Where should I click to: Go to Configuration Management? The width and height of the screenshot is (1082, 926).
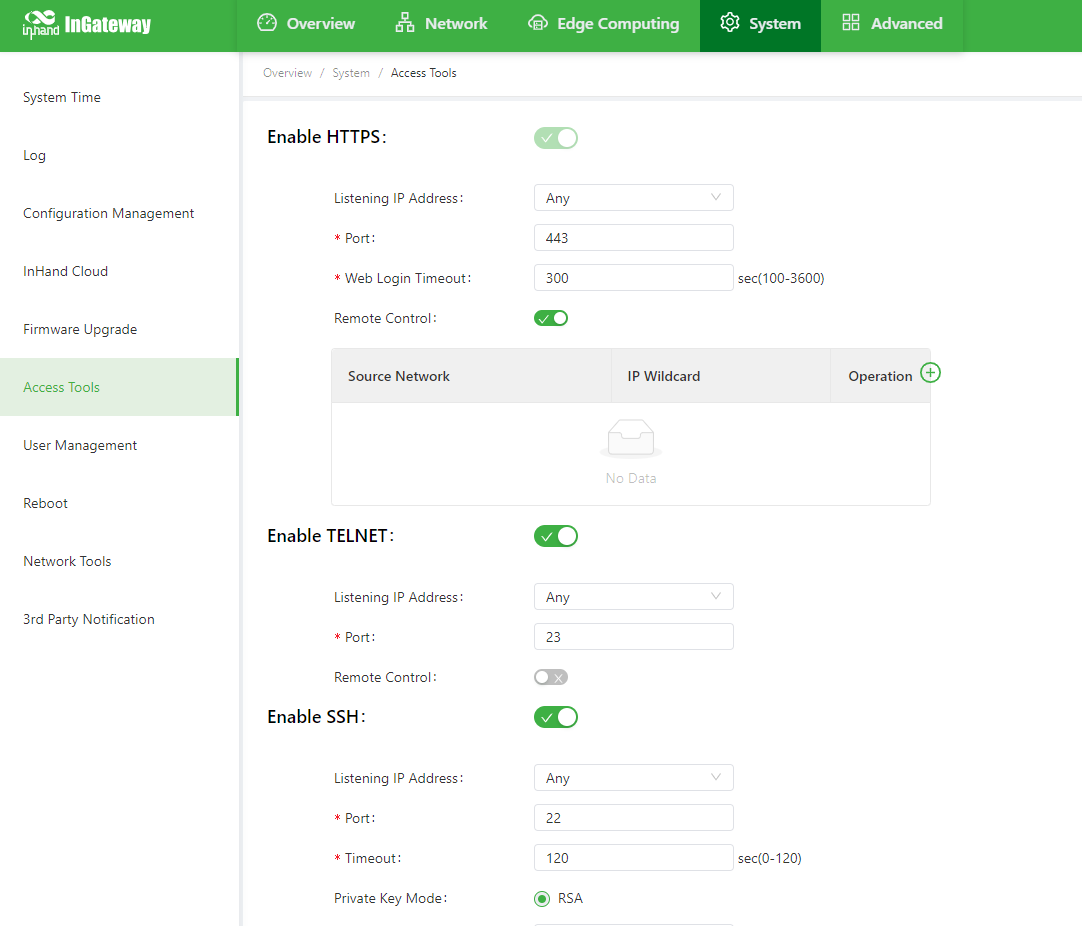119,213
